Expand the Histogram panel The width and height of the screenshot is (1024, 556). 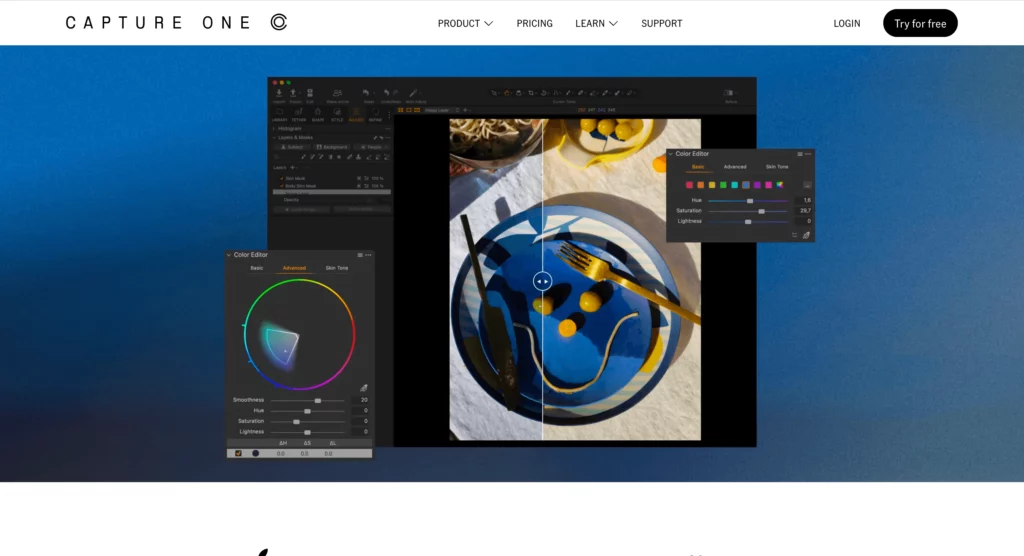(274, 129)
